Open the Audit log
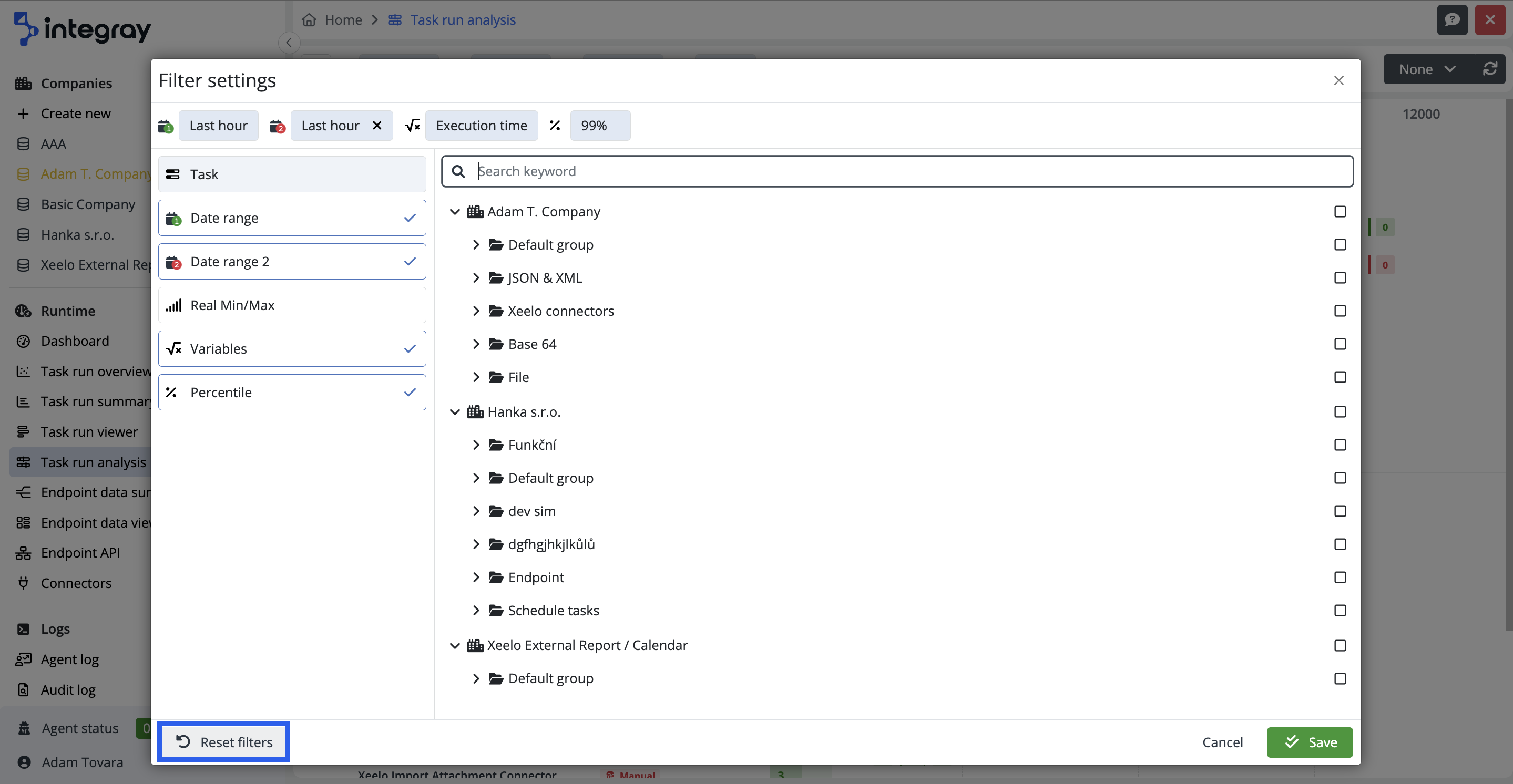 point(67,689)
